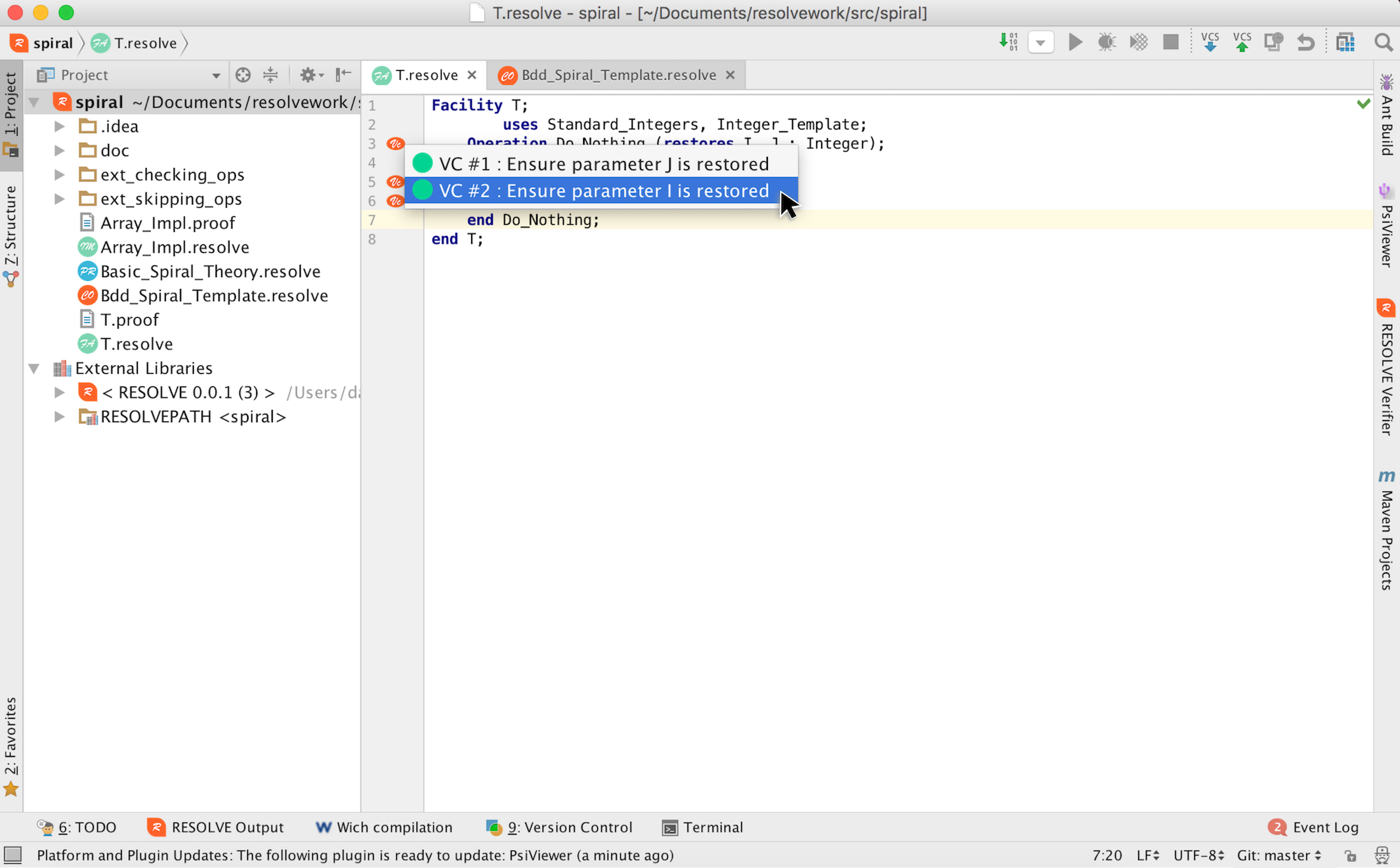Screen dimensions: 1400x868
Task: Toggle the read-only lock icon in status bar
Action: [x=1350, y=855]
